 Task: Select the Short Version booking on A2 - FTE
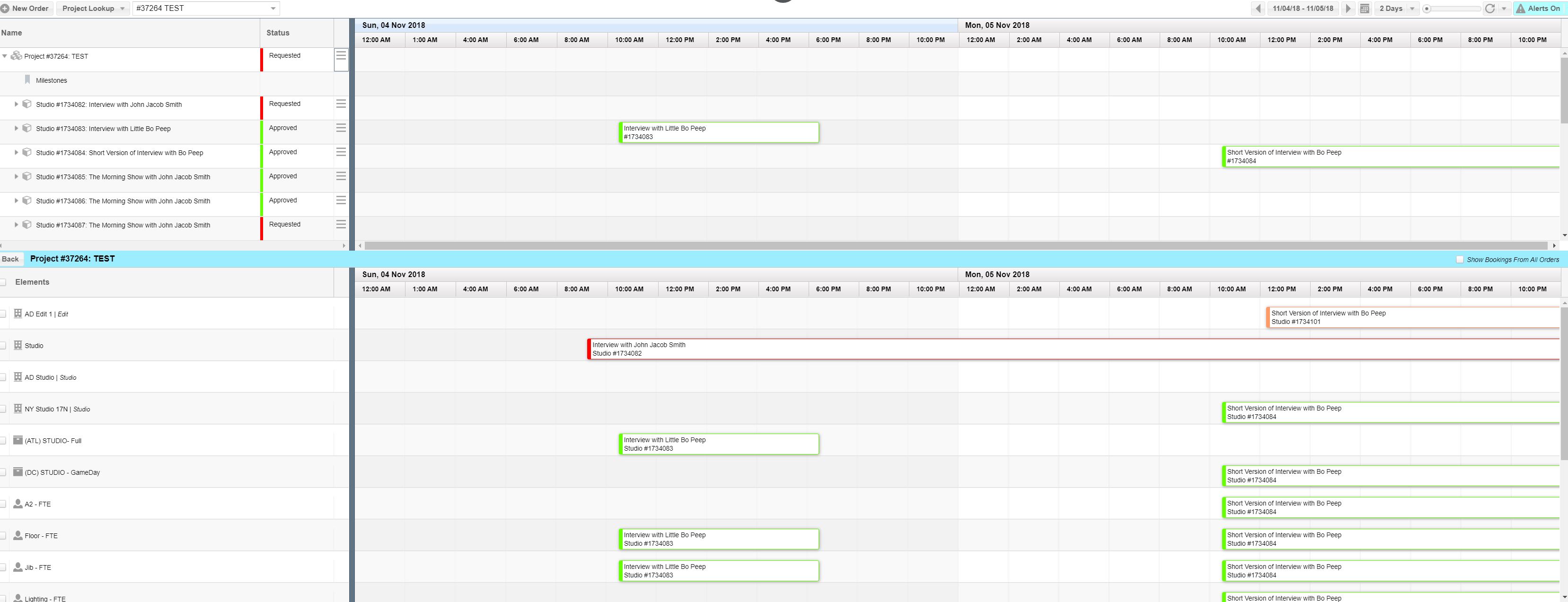click(x=1391, y=507)
